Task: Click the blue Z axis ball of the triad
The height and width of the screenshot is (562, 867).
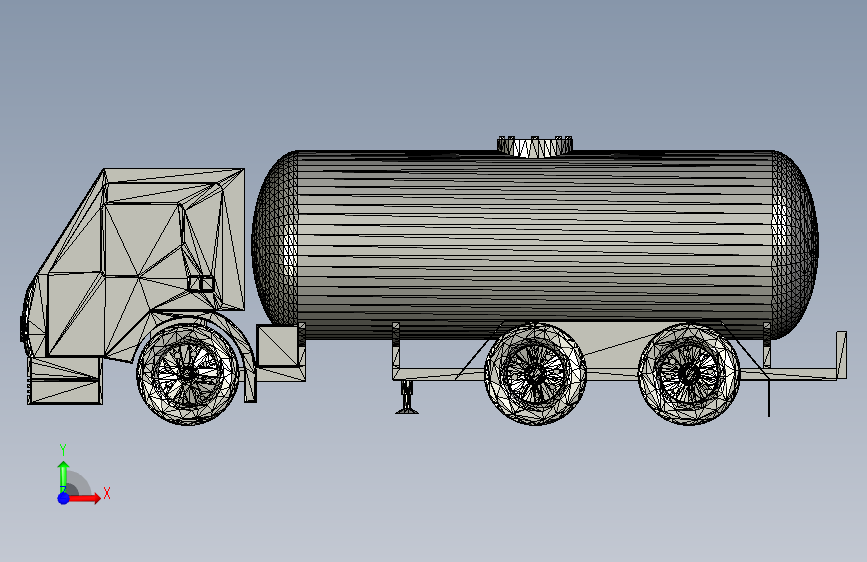Action: 64,498
